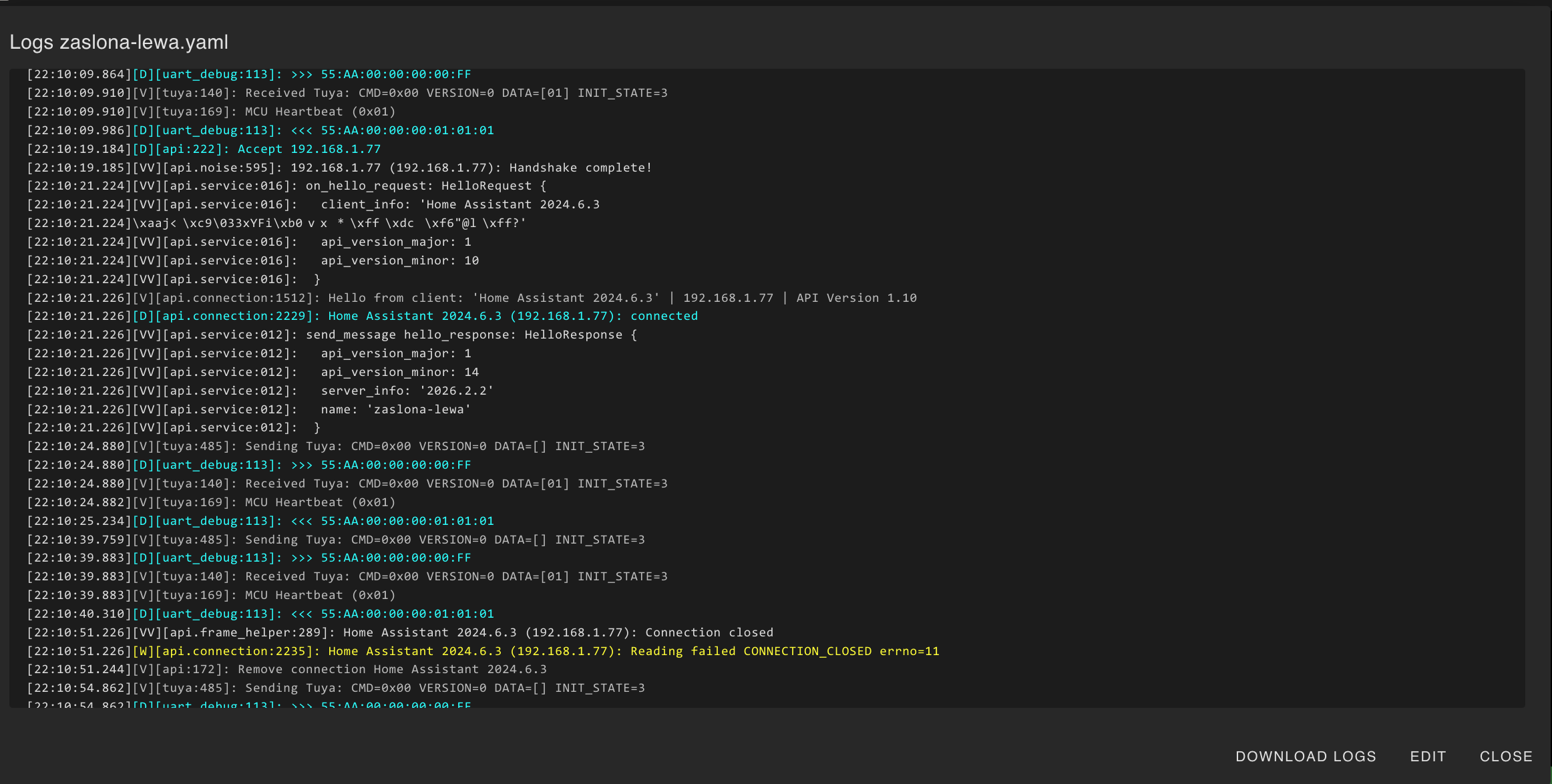Viewport: 1552px width, 784px height.
Task: Select the server_info '2026.2.2' log line
Action: tap(260, 391)
